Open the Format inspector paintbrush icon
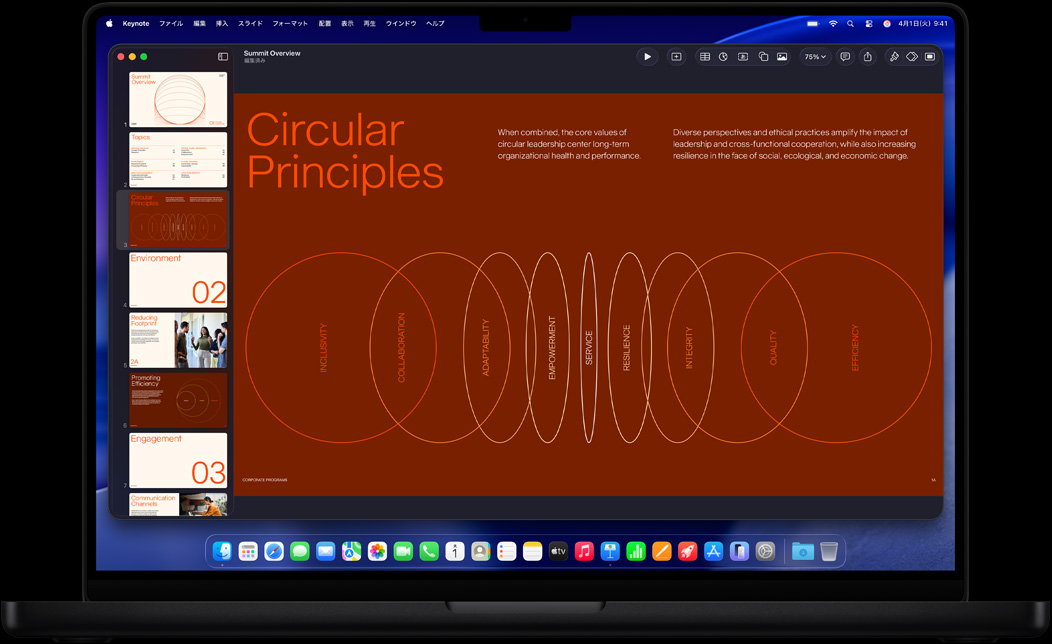Viewport: 1052px width, 644px height. (894, 56)
